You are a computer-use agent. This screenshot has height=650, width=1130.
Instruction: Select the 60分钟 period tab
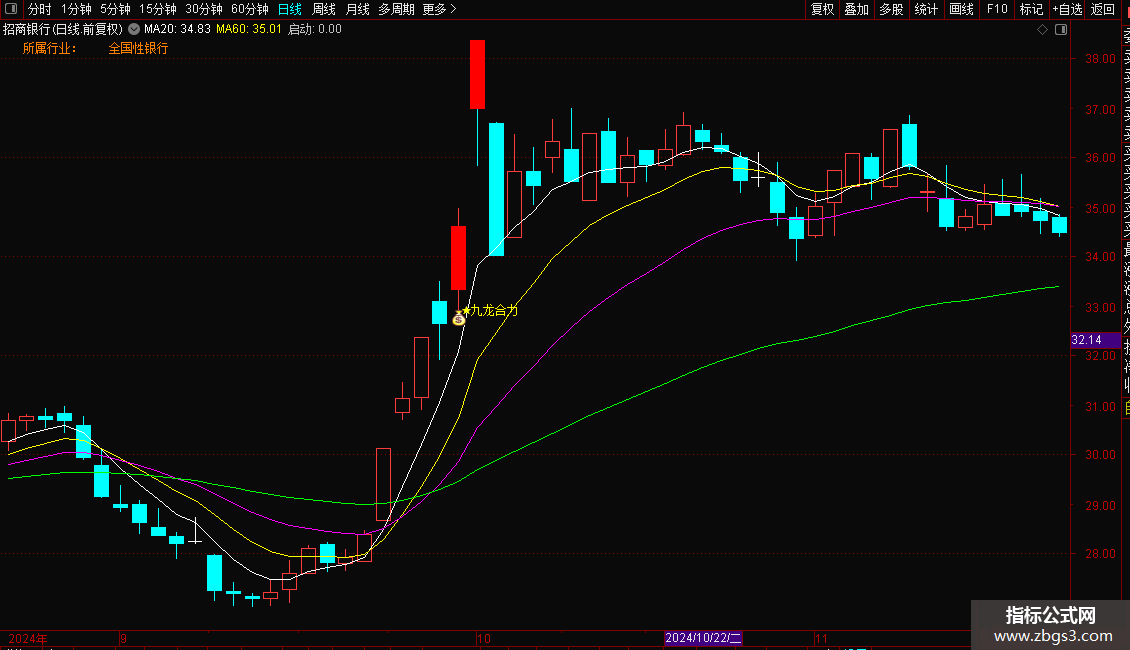(x=250, y=9)
